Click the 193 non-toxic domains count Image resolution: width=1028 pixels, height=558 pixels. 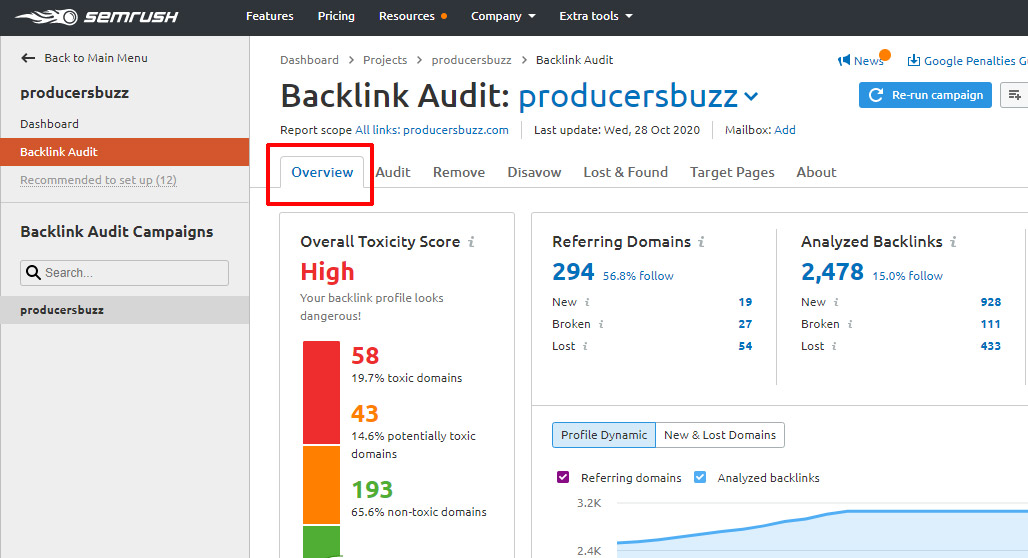click(x=372, y=490)
